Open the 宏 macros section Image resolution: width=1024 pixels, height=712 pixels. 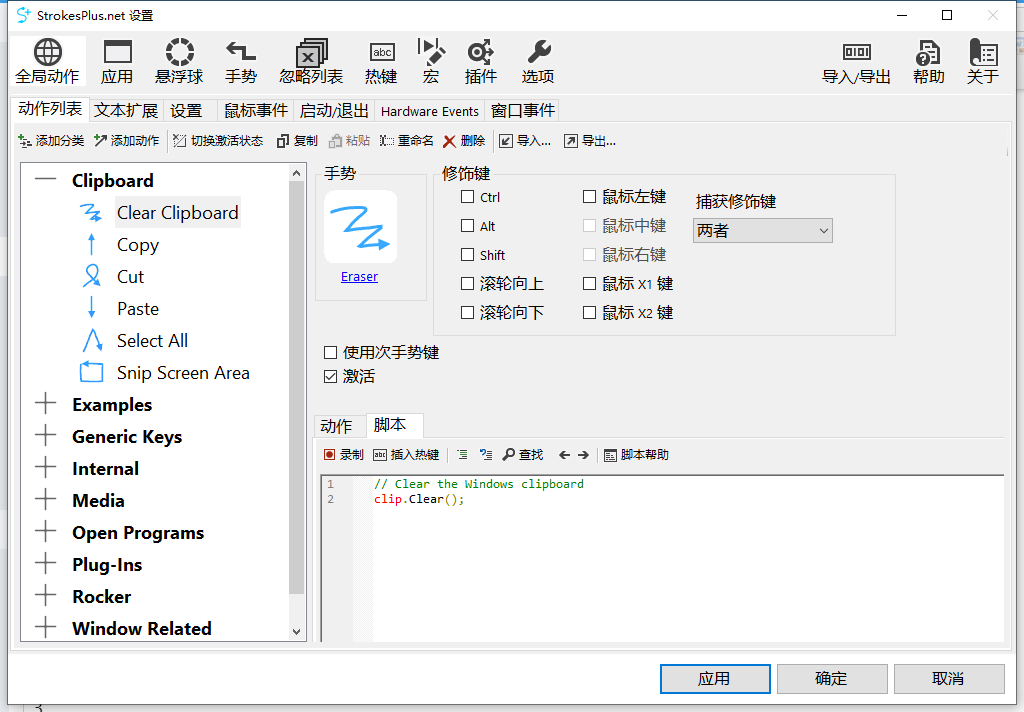click(x=430, y=61)
